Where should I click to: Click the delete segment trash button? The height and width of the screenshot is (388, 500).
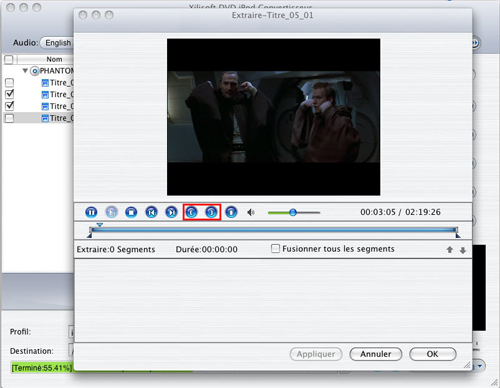coord(231,212)
